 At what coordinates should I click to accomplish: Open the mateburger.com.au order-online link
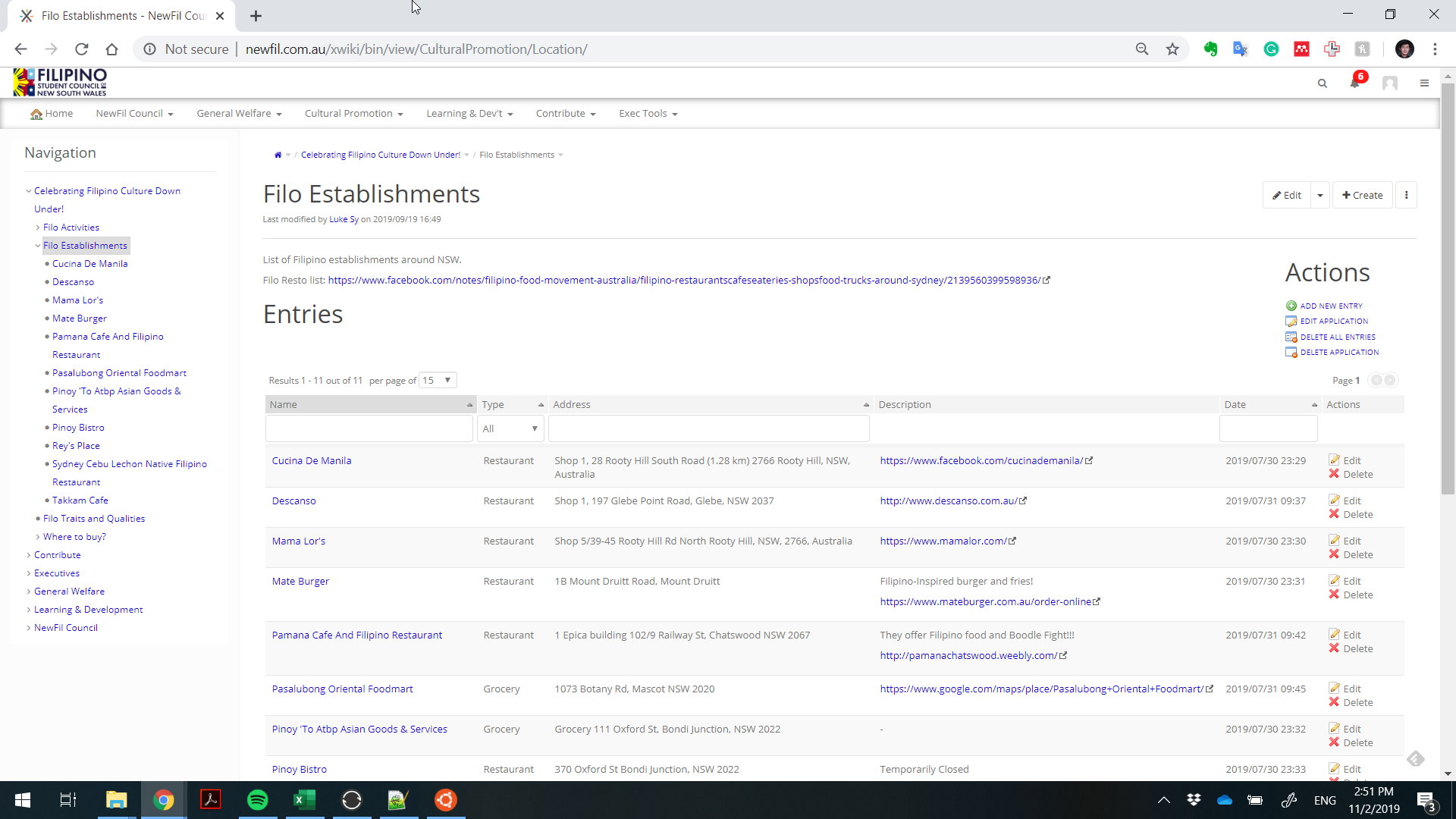coord(986,601)
